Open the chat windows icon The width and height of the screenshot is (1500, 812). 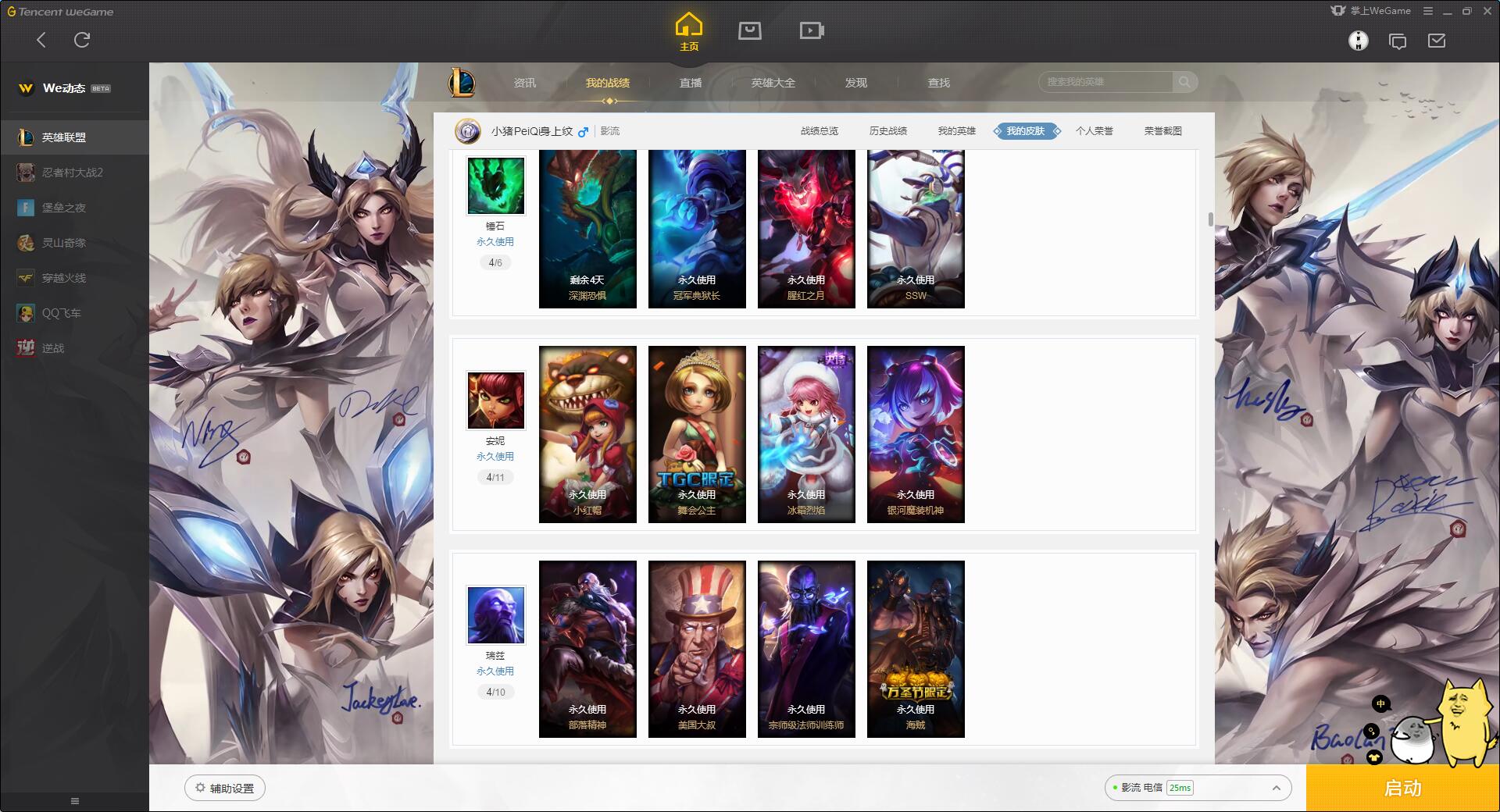click(x=1398, y=41)
